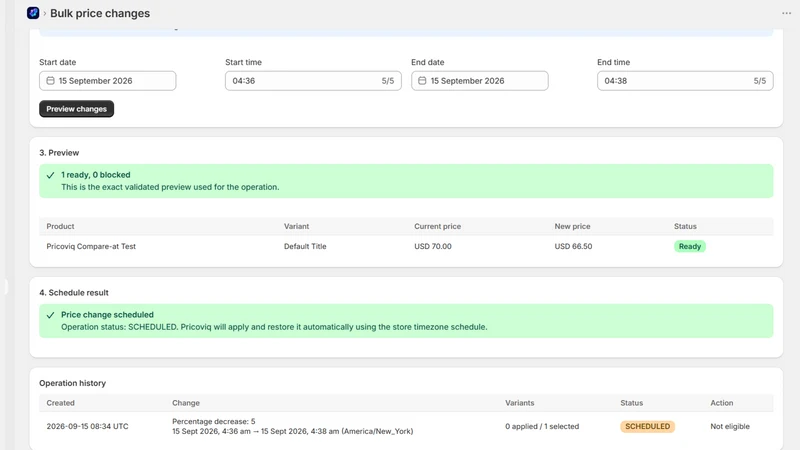Viewport: 800px width, 450px height.
Task: Click current price USD 70.00
Action: pyautogui.click(x=433, y=246)
